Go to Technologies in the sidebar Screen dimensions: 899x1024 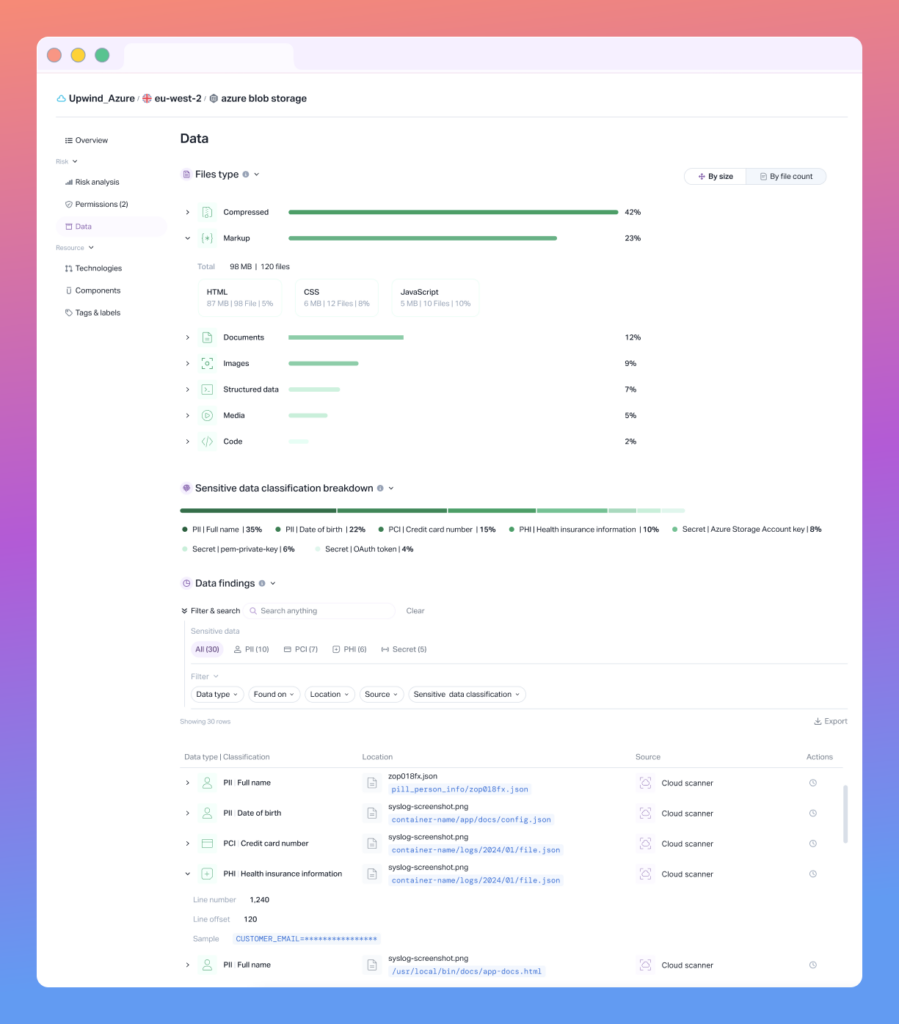click(98, 268)
